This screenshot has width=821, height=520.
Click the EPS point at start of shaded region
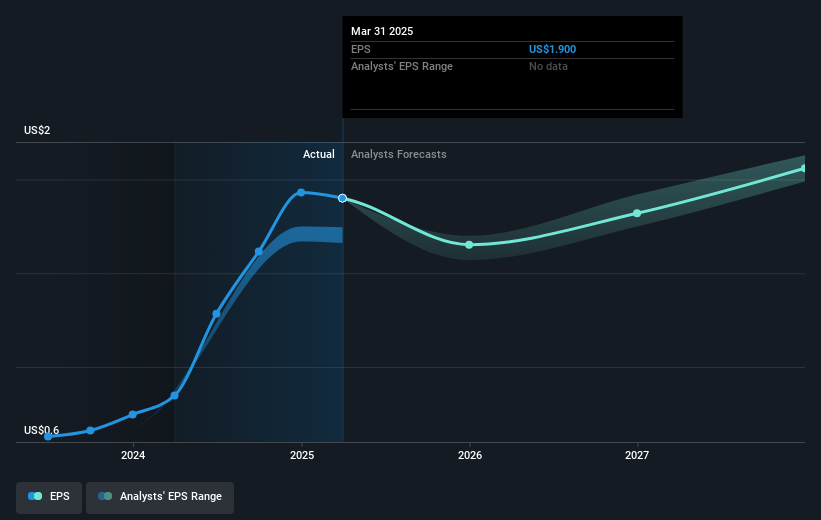175,395
